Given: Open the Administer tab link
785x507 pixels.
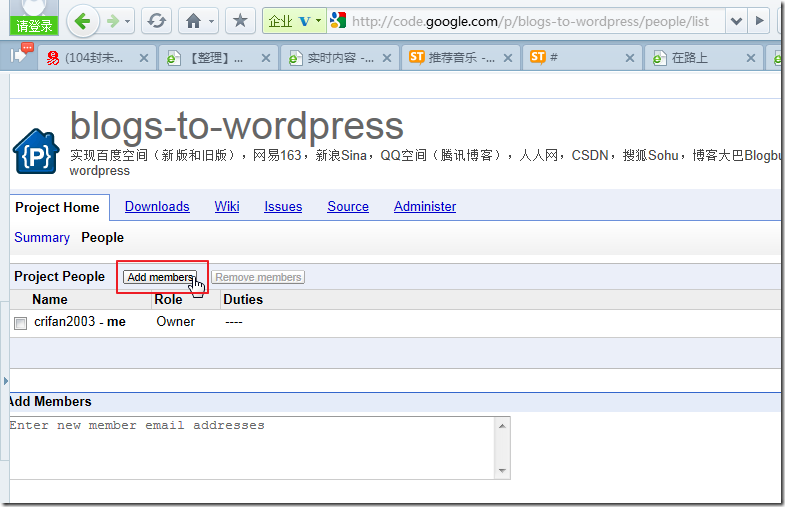Looking at the screenshot, I should [425, 206].
